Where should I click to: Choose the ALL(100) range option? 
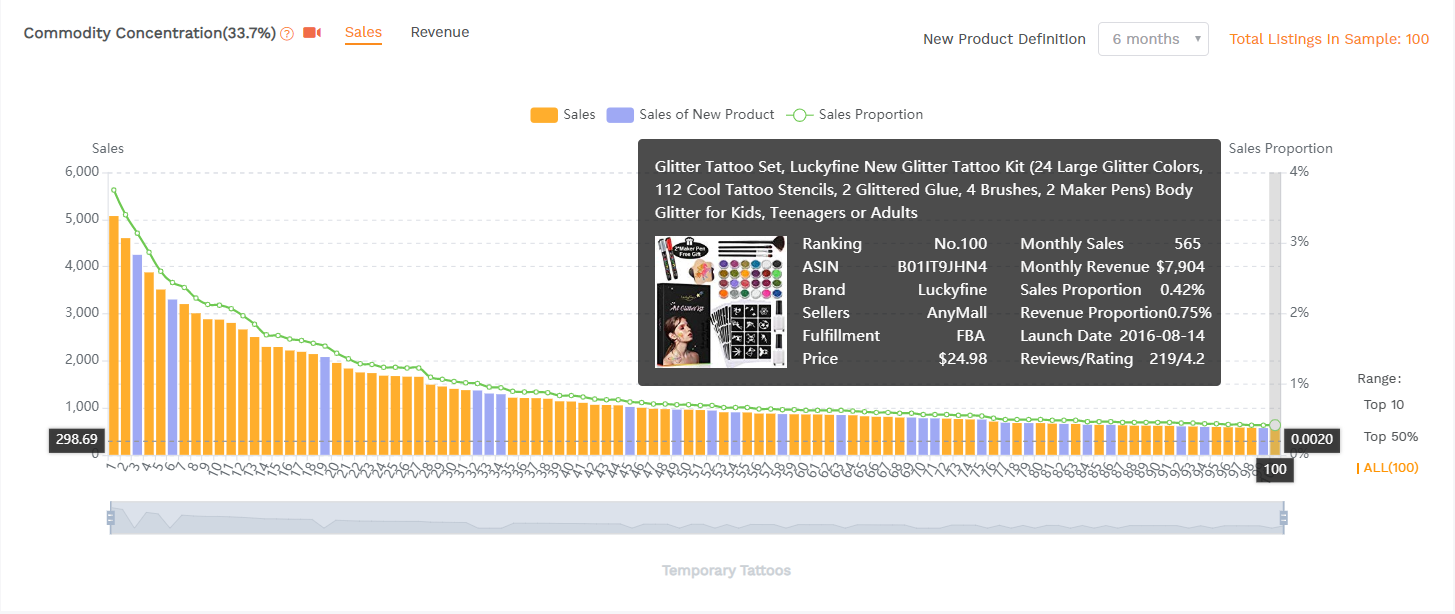(1390, 467)
